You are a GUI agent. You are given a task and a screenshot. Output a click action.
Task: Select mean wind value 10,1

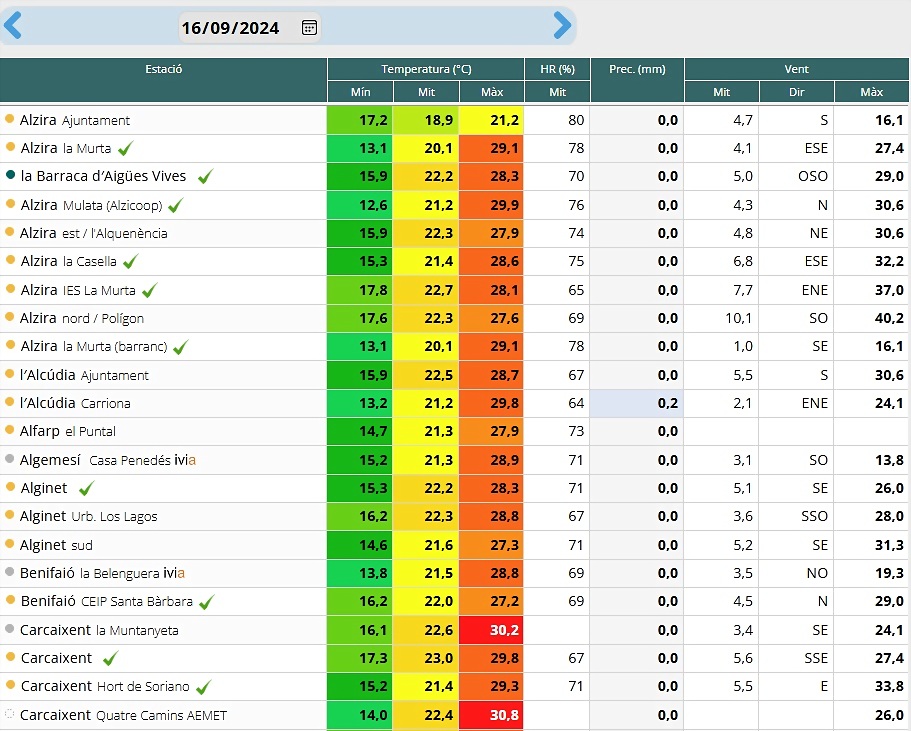[721, 318]
